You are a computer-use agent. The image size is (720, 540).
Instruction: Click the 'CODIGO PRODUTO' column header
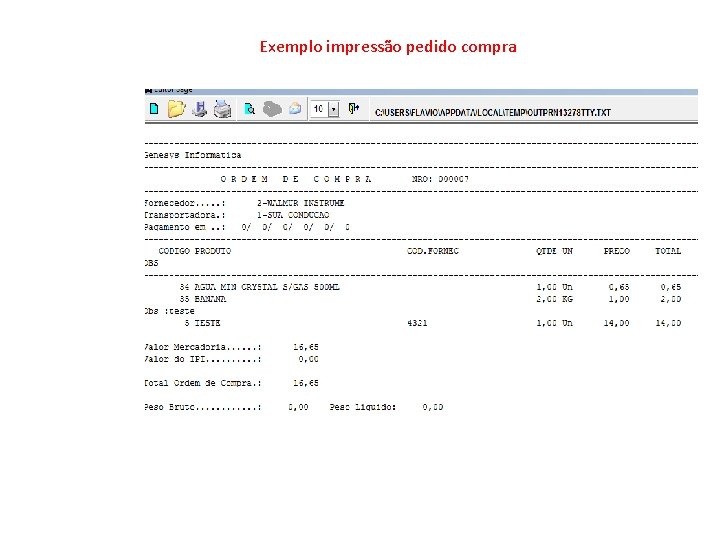pyautogui.click(x=195, y=251)
